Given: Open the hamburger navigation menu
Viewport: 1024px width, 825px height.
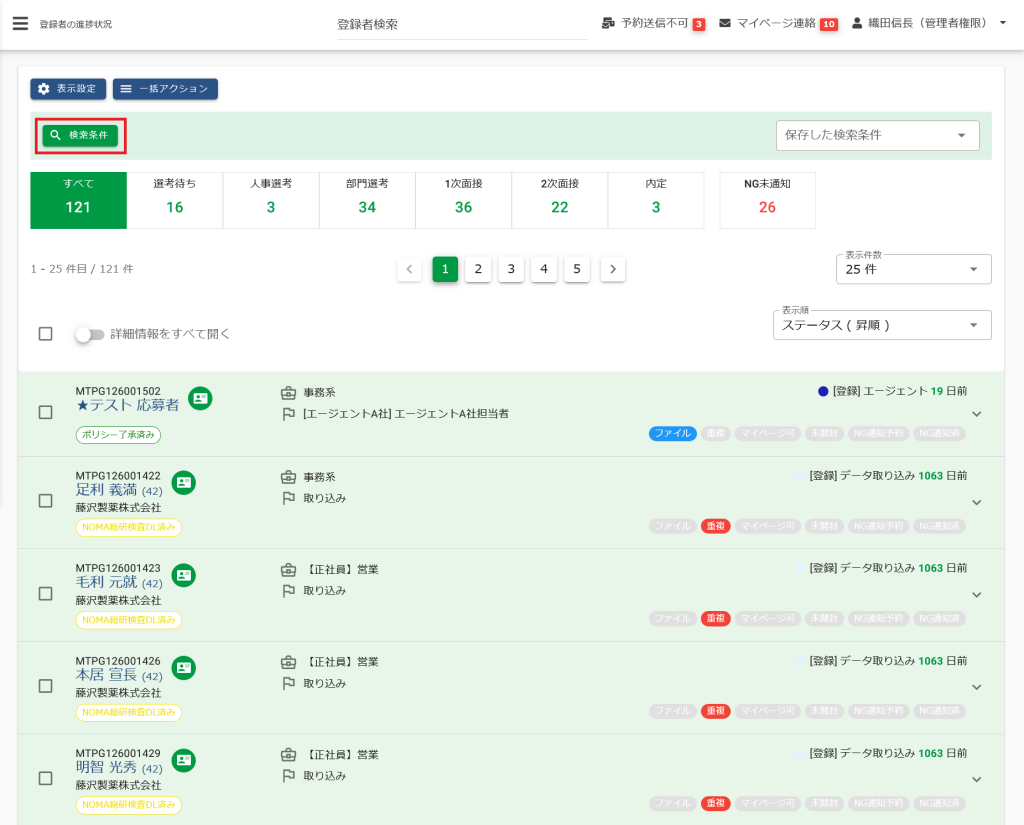Looking at the screenshot, I should coord(20,23).
